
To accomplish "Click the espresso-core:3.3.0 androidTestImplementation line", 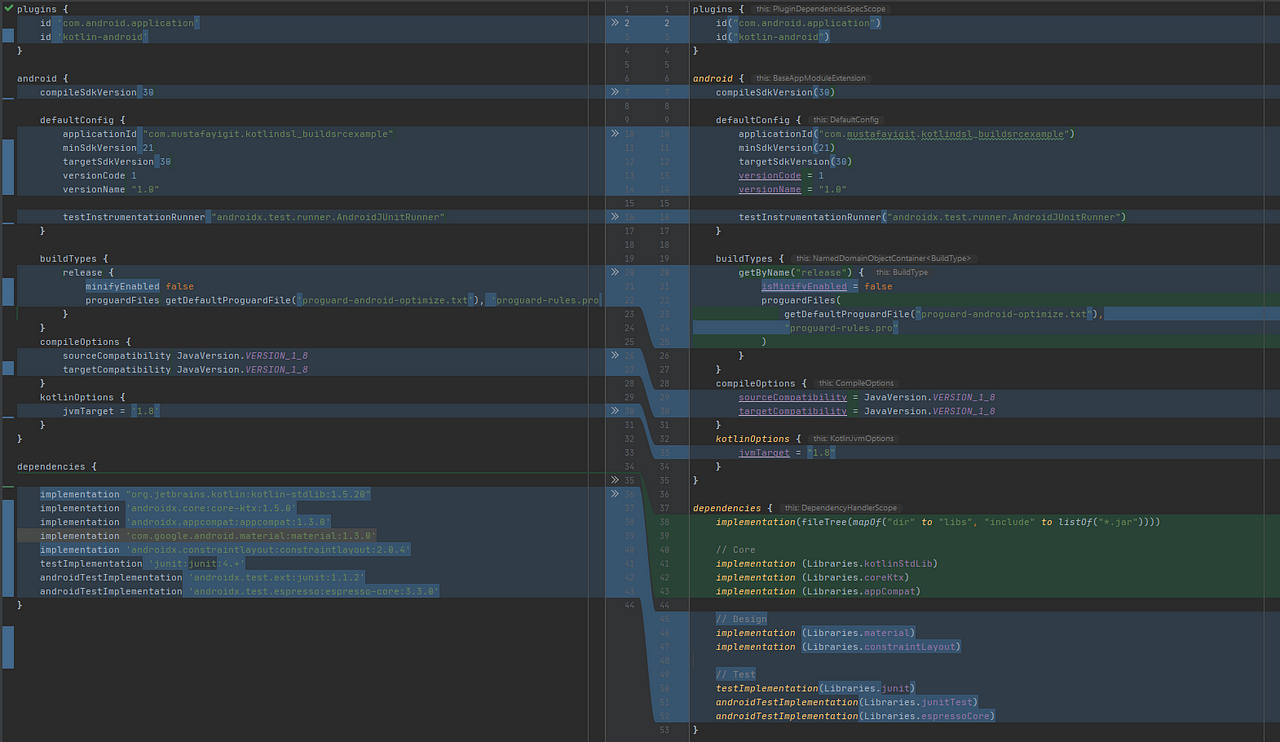I will (x=240, y=591).
